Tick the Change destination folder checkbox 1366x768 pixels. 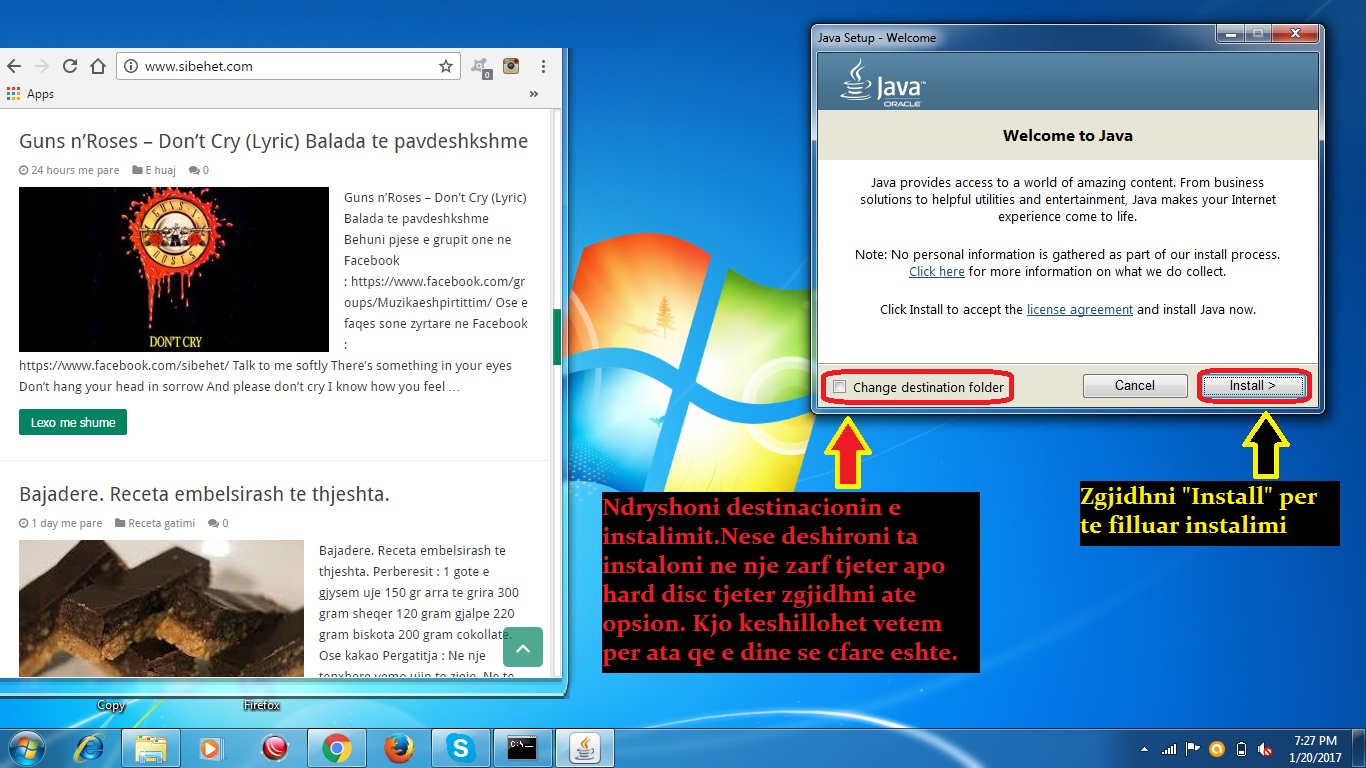(840, 387)
